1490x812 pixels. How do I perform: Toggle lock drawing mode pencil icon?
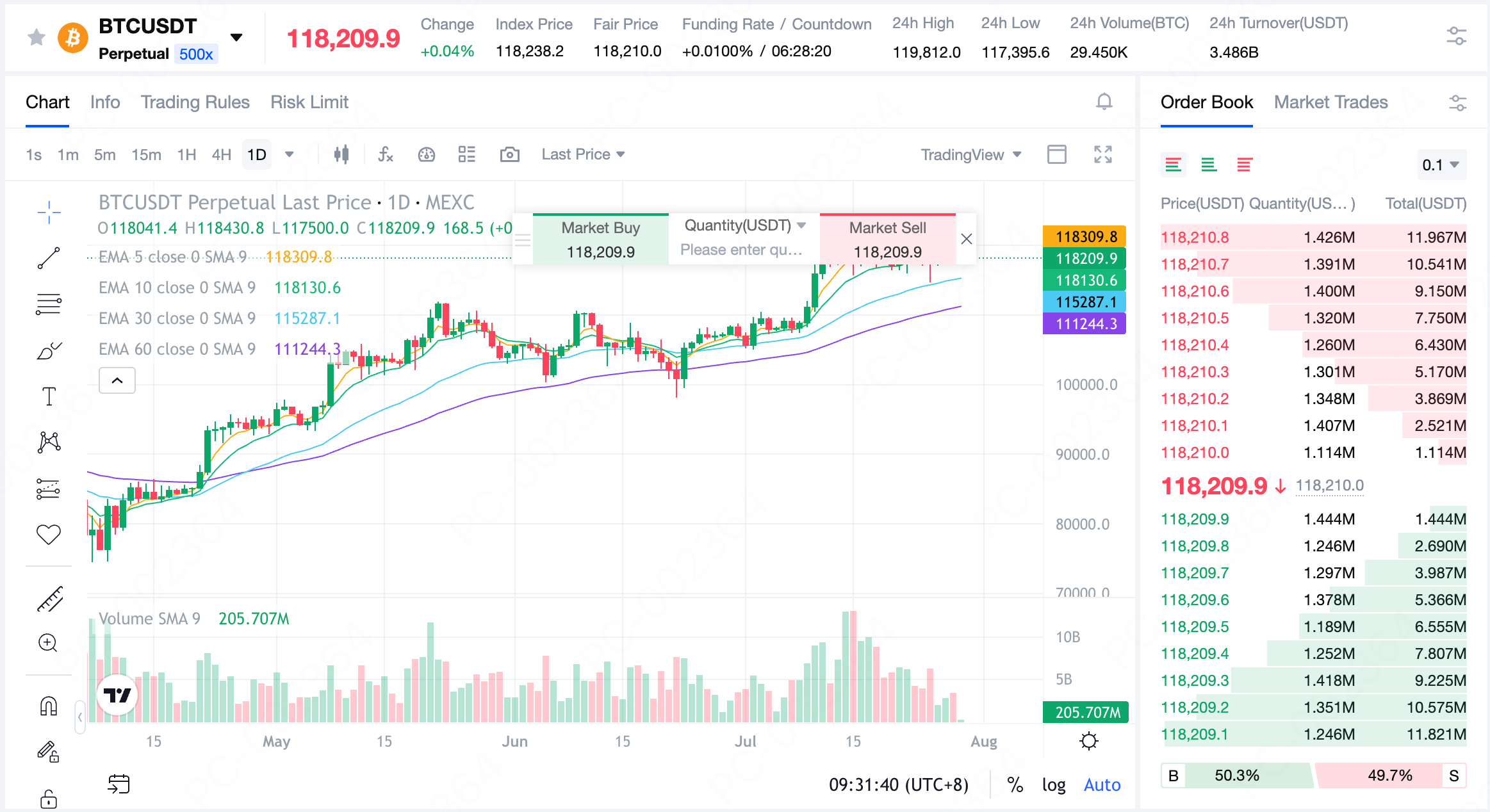pos(49,751)
